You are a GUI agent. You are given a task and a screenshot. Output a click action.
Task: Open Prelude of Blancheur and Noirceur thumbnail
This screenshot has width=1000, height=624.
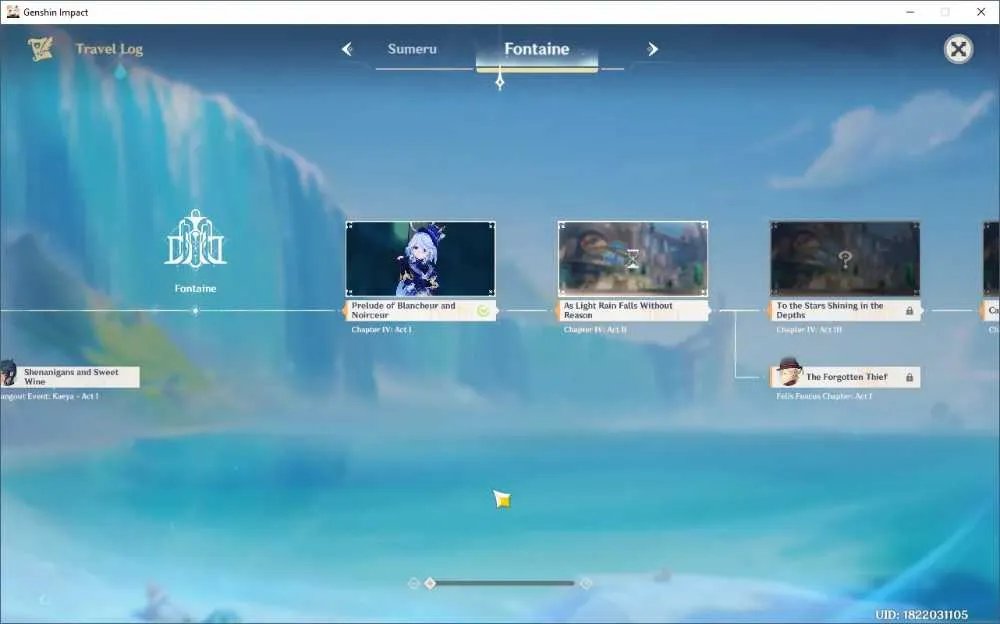coord(420,258)
